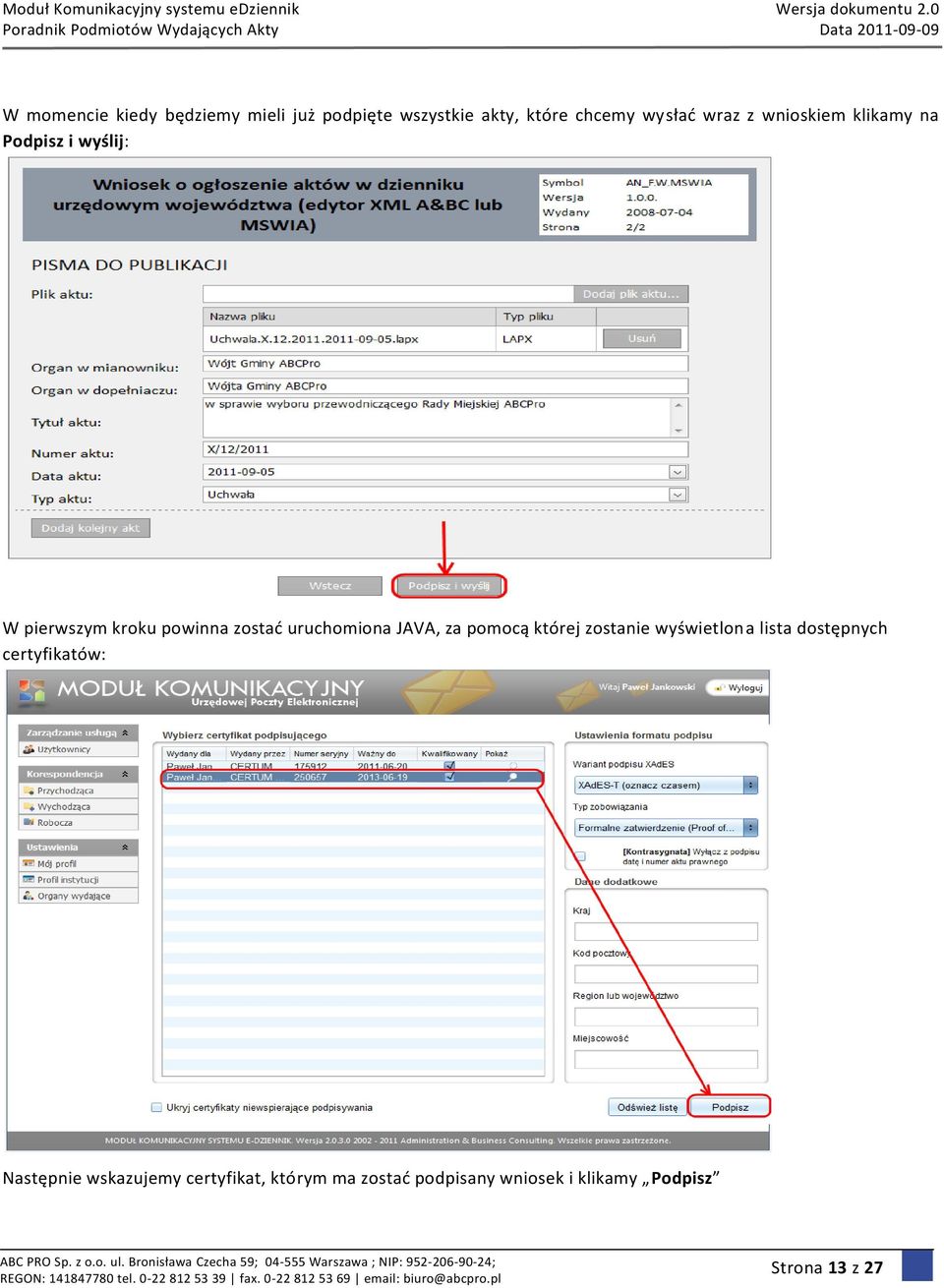The width and height of the screenshot is (944, 1288).
Task: Open Wychodząca correspondence menu item
Action: (x=79, y=806)
